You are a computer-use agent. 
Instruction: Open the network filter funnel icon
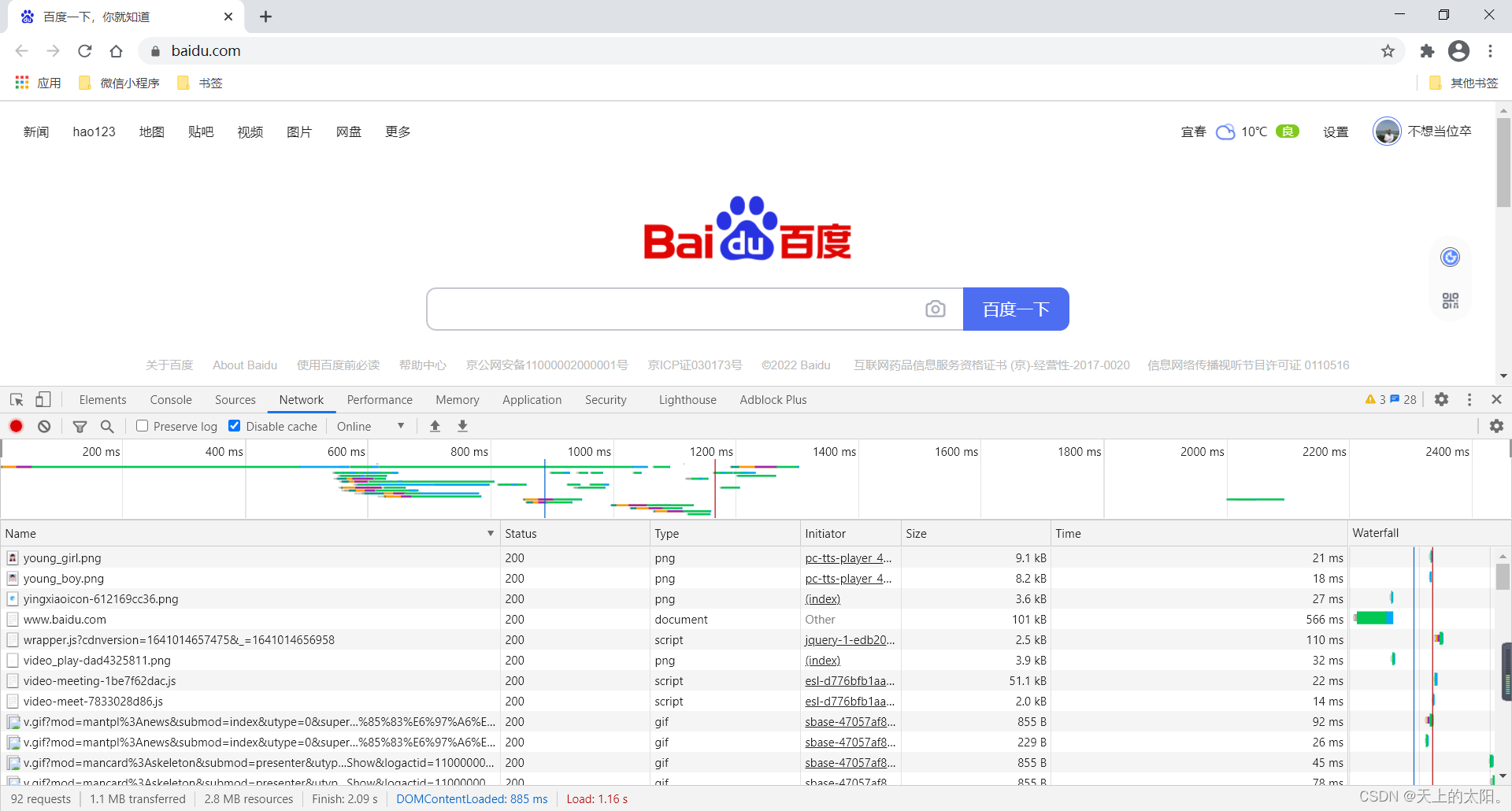[x=80, y=426]
